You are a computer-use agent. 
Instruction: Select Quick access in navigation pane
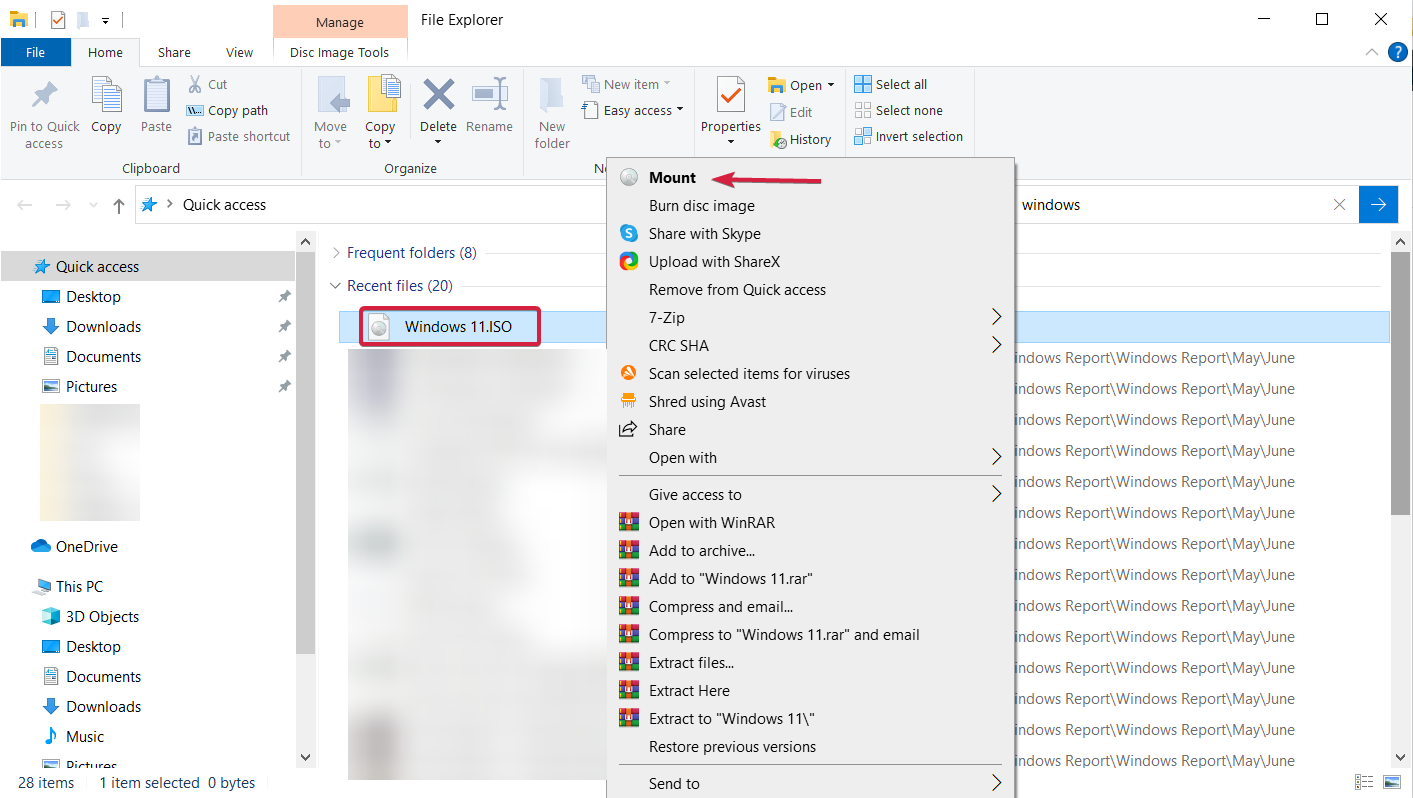click(x=148, y=267)
